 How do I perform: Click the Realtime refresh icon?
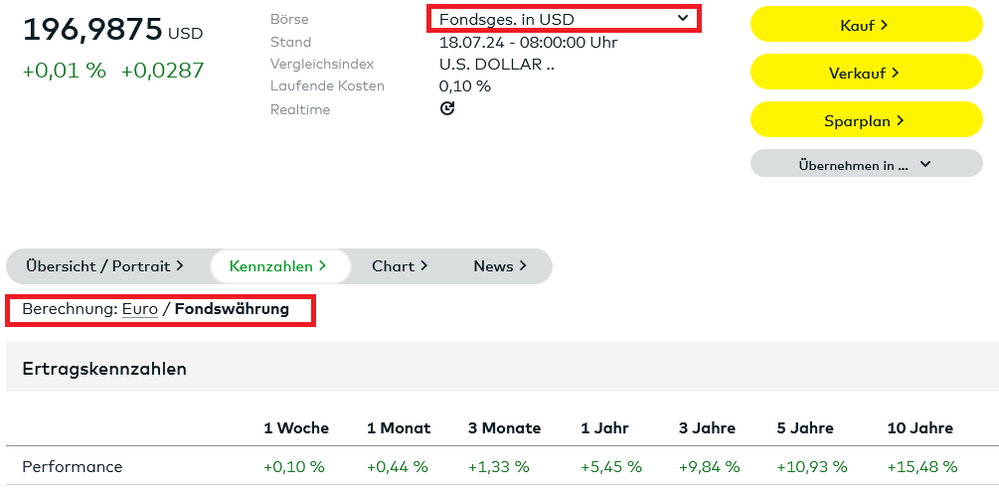[447, 108]
